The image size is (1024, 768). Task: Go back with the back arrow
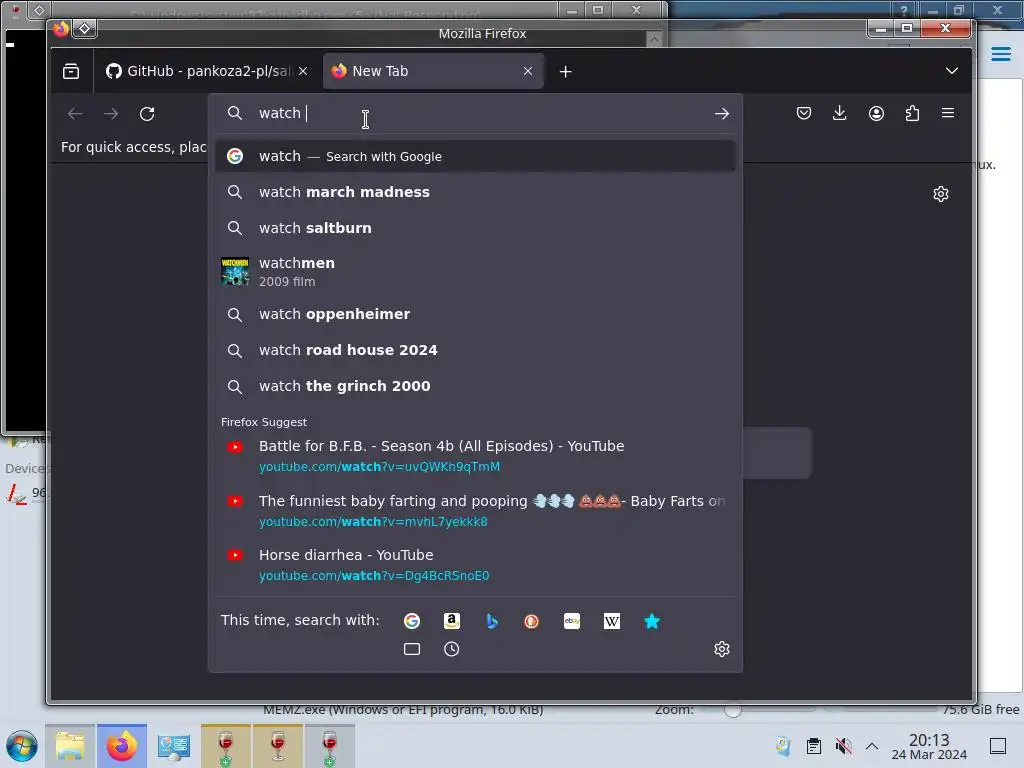pos(75,114)
